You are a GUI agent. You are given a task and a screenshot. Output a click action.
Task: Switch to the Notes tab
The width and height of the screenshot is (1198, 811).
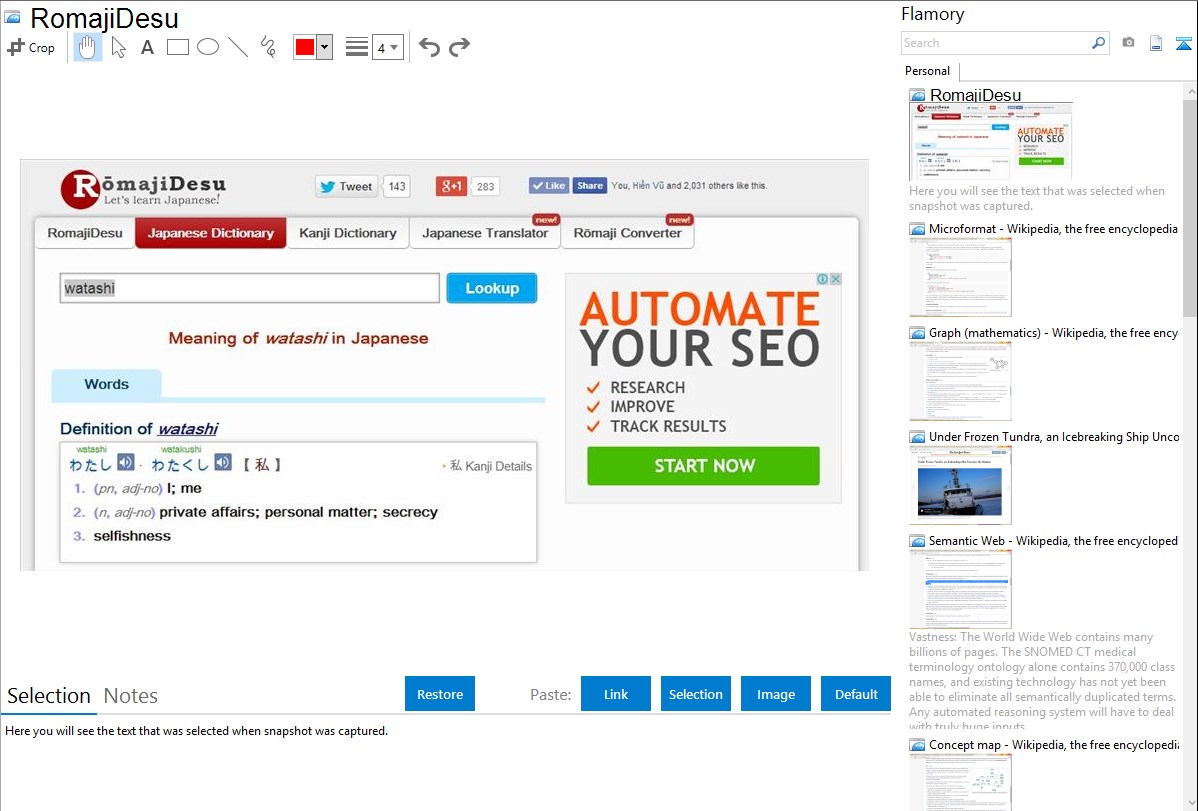131,696
